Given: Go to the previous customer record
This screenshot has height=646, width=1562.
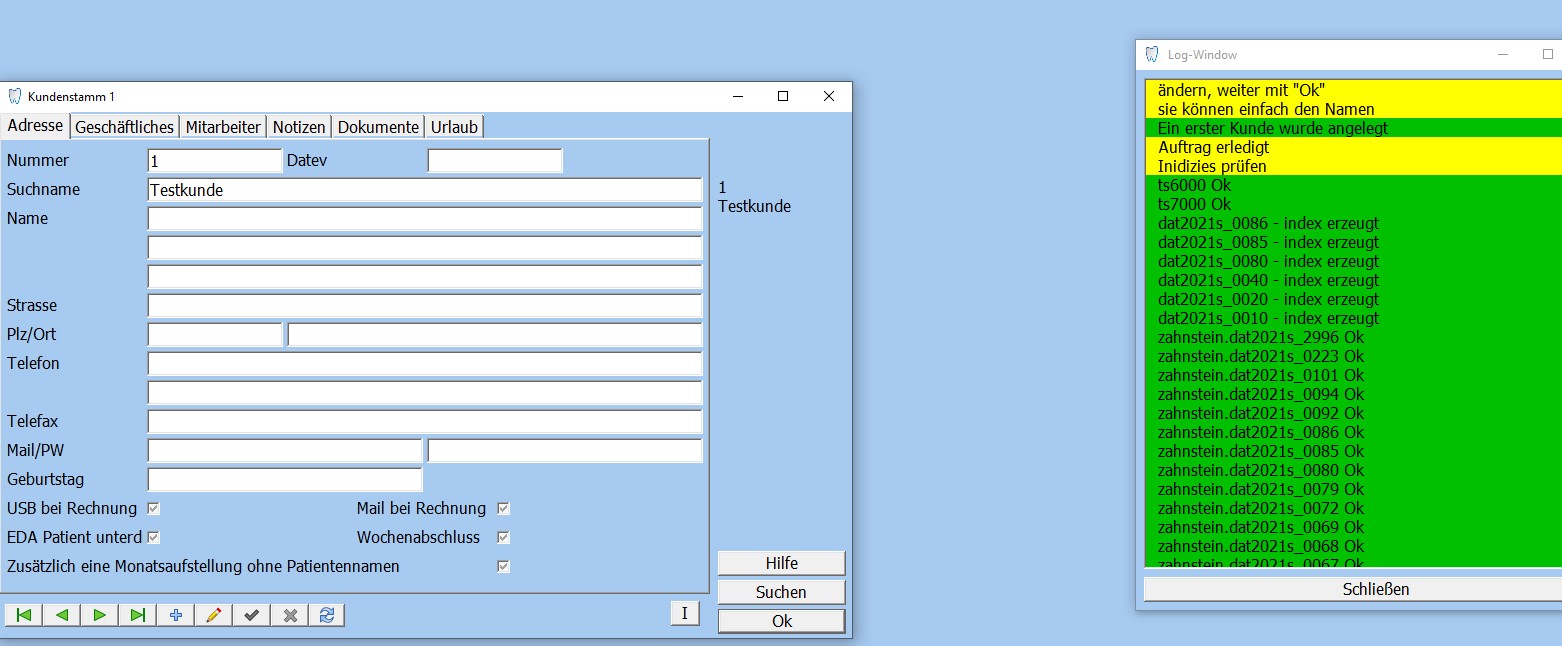Looking at the screenshot, I should 62,615.
